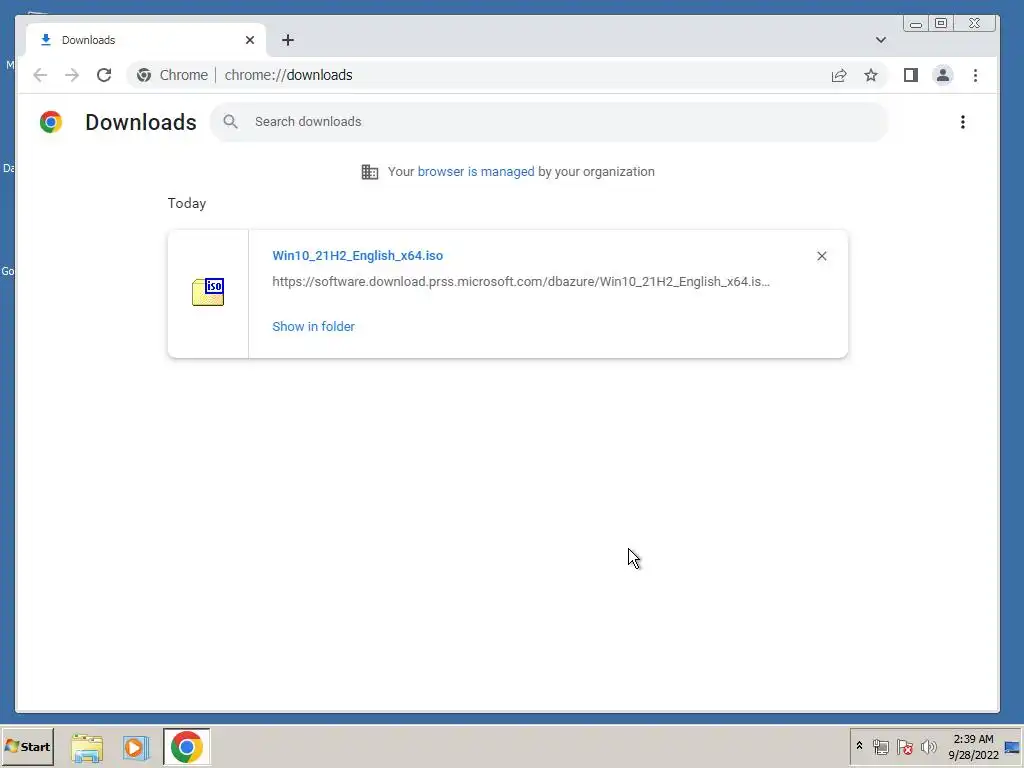This screenshot has height=768, width=1024.
Task: Click the search magnifier icon
Action: [x=230, y=121]
